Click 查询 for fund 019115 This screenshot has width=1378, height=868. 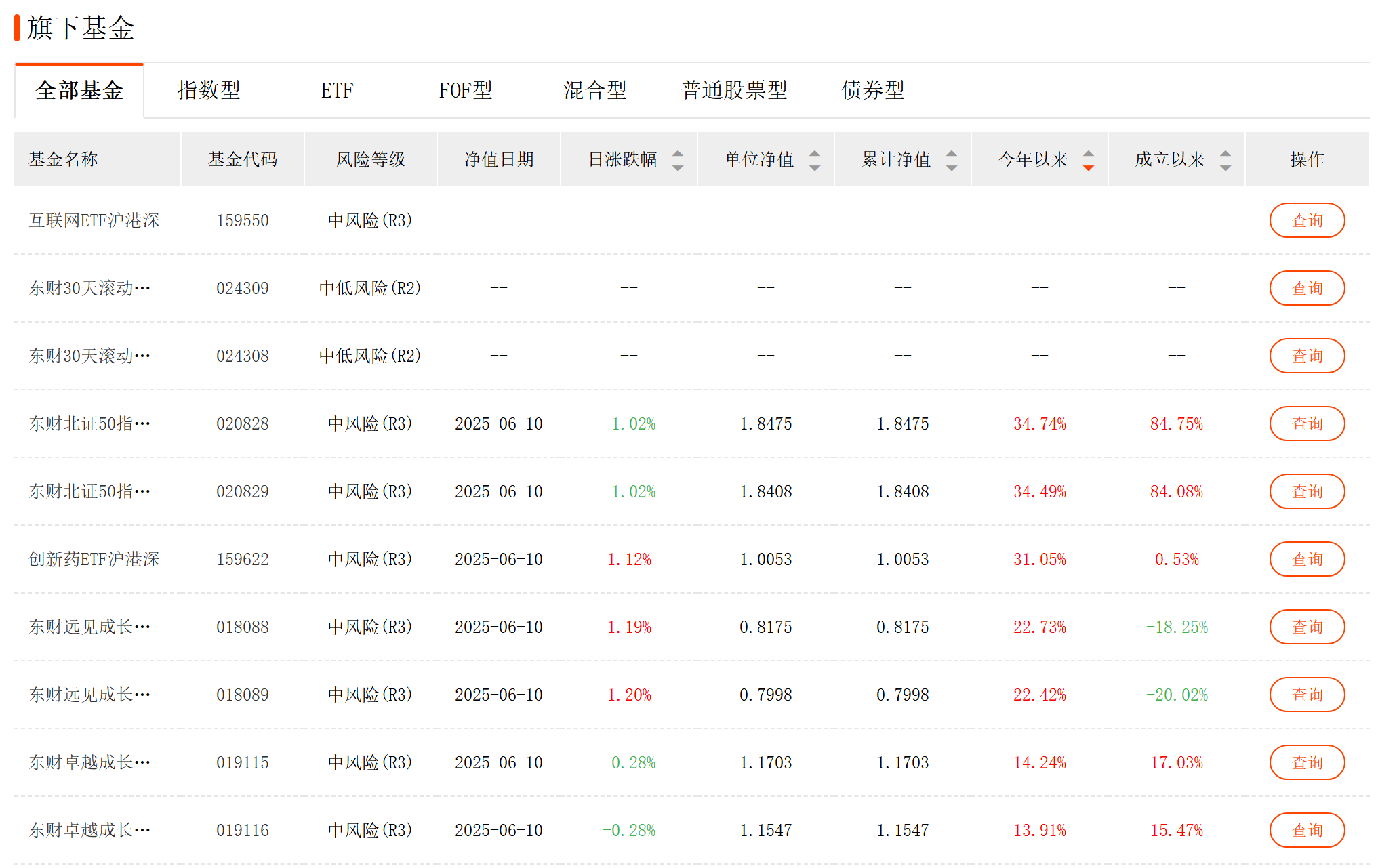tap(1307, 762)
